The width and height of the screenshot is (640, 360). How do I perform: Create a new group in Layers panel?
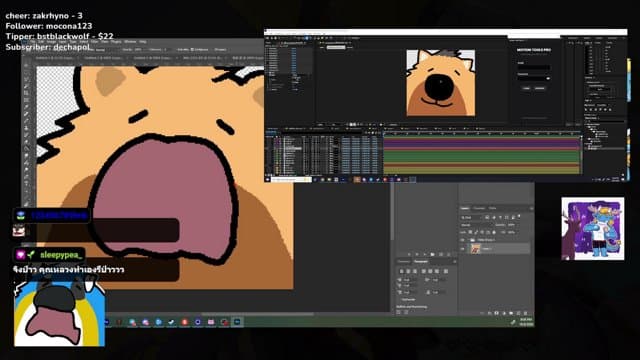pos(511,313)
